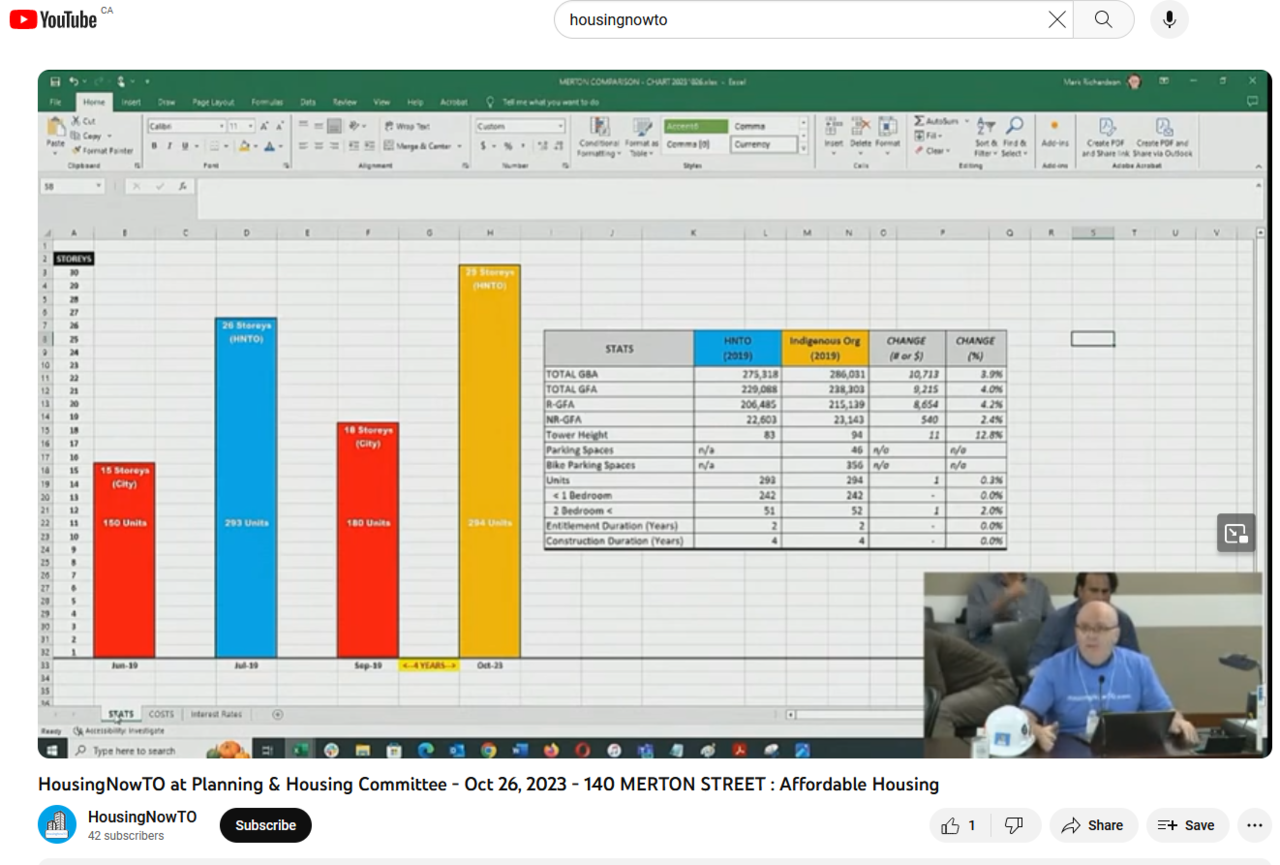Image resolution: width=1280 pixels, height=865 pixels.
Task: Subscribe to the HousingNowTO channel
Action: click(265, 826)
